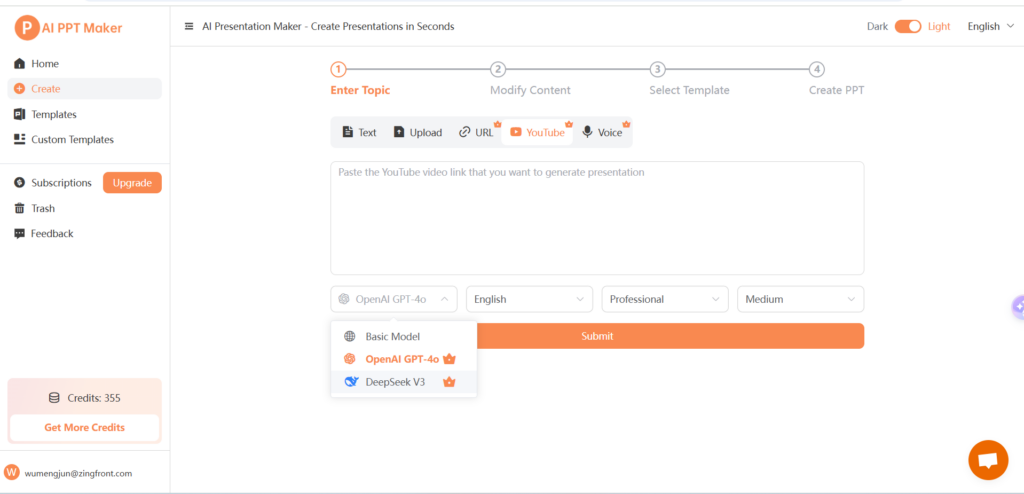
Task: Open the English interface language dropdown
Action: [990, 27]
